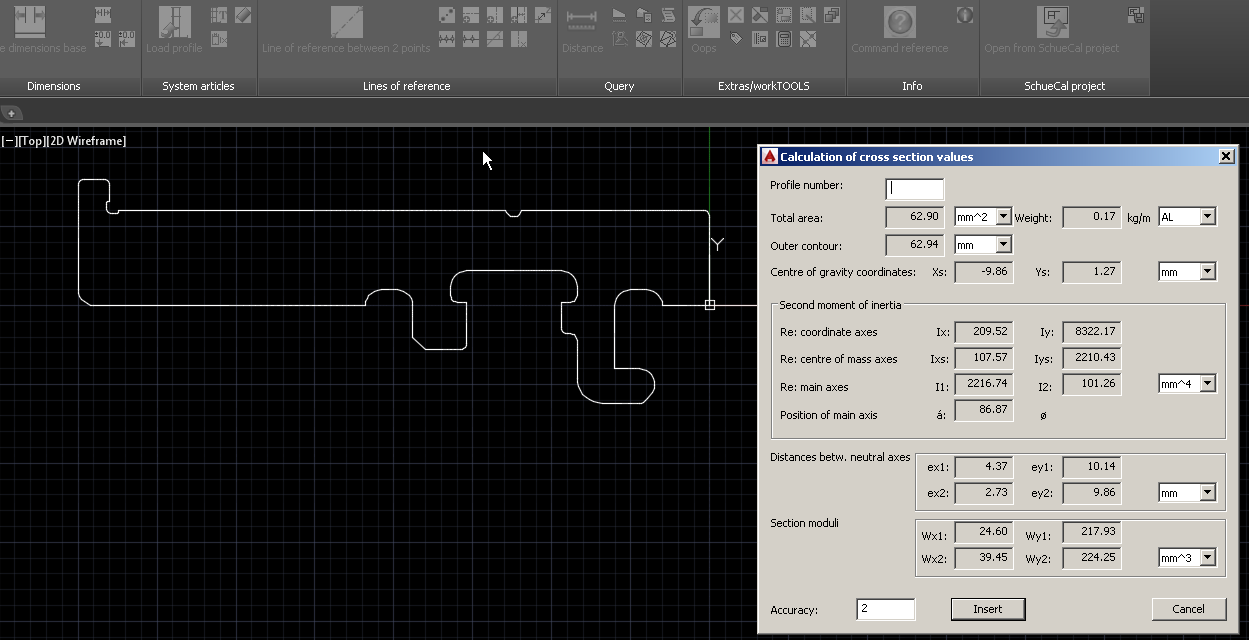Open the Total area unit dropdown (mm^2)
Screen dimensions: 1249x640
point(1003,217)
